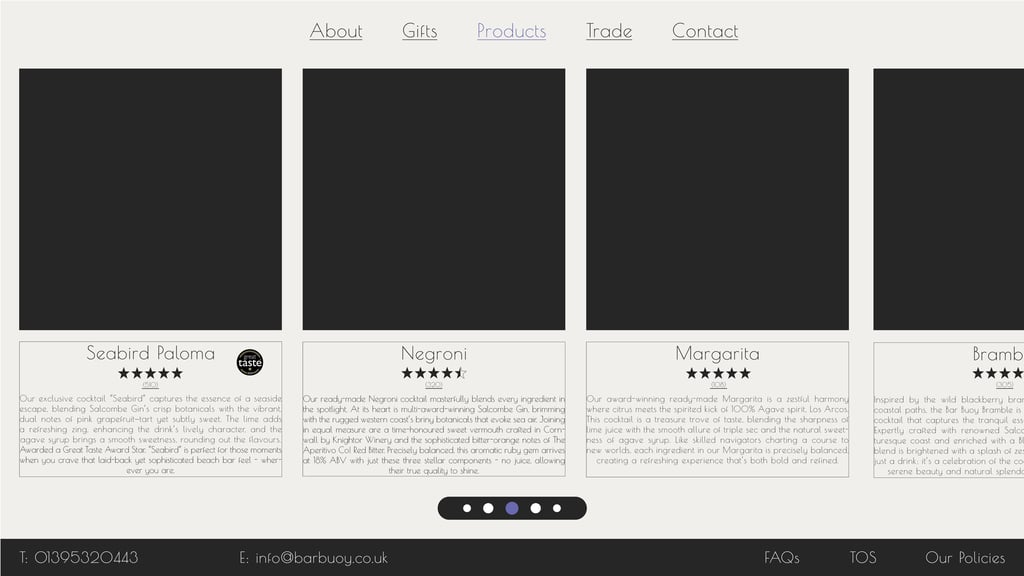Viewport: 1024px width, 576px height.
Task: Click the Great Taste award badge
Action: (249, 362)
